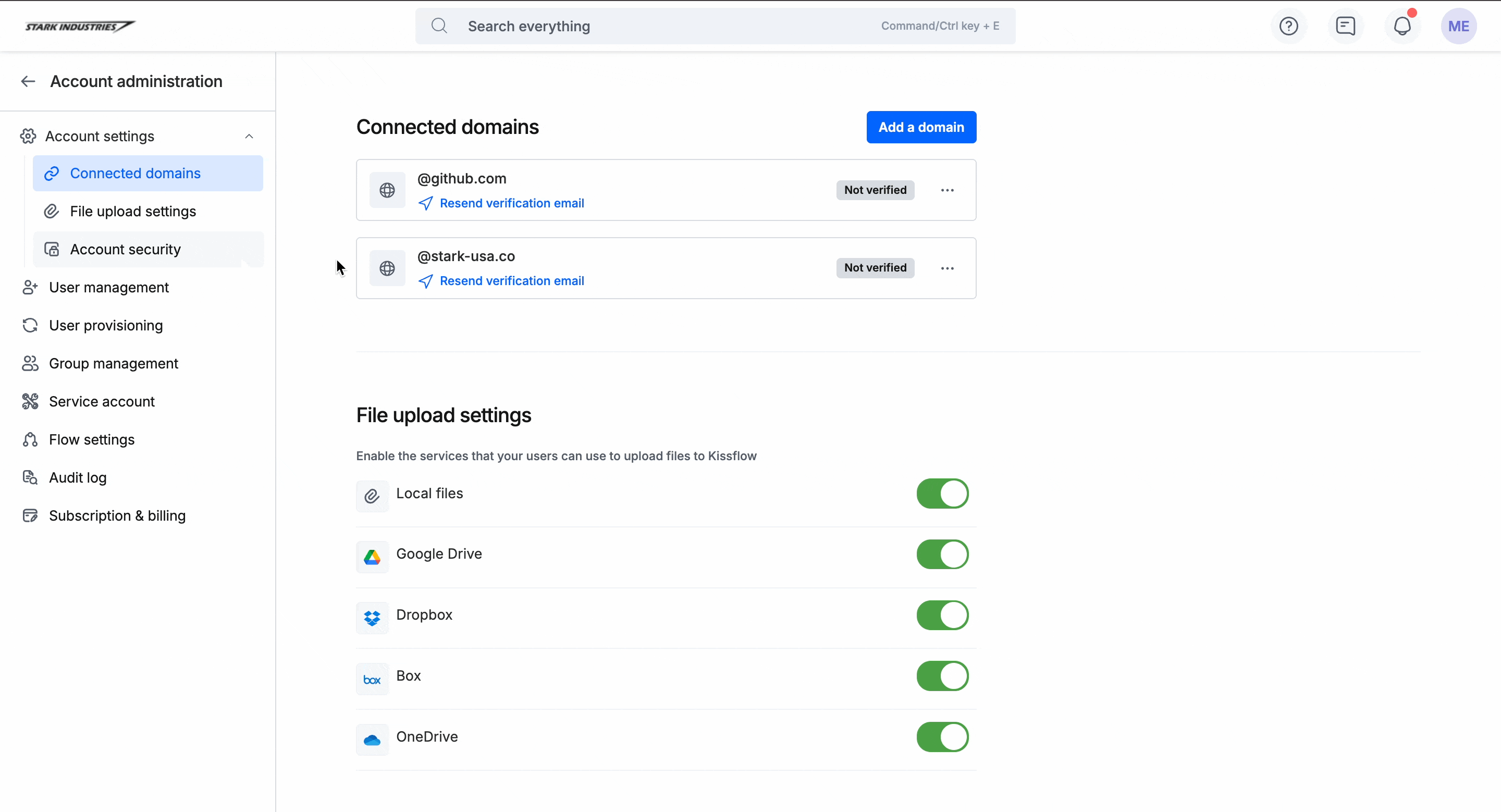The width and height of the screenshot is (1501, 812).
Task: Click the Add a domain button
Action: [x=920, y=127]
